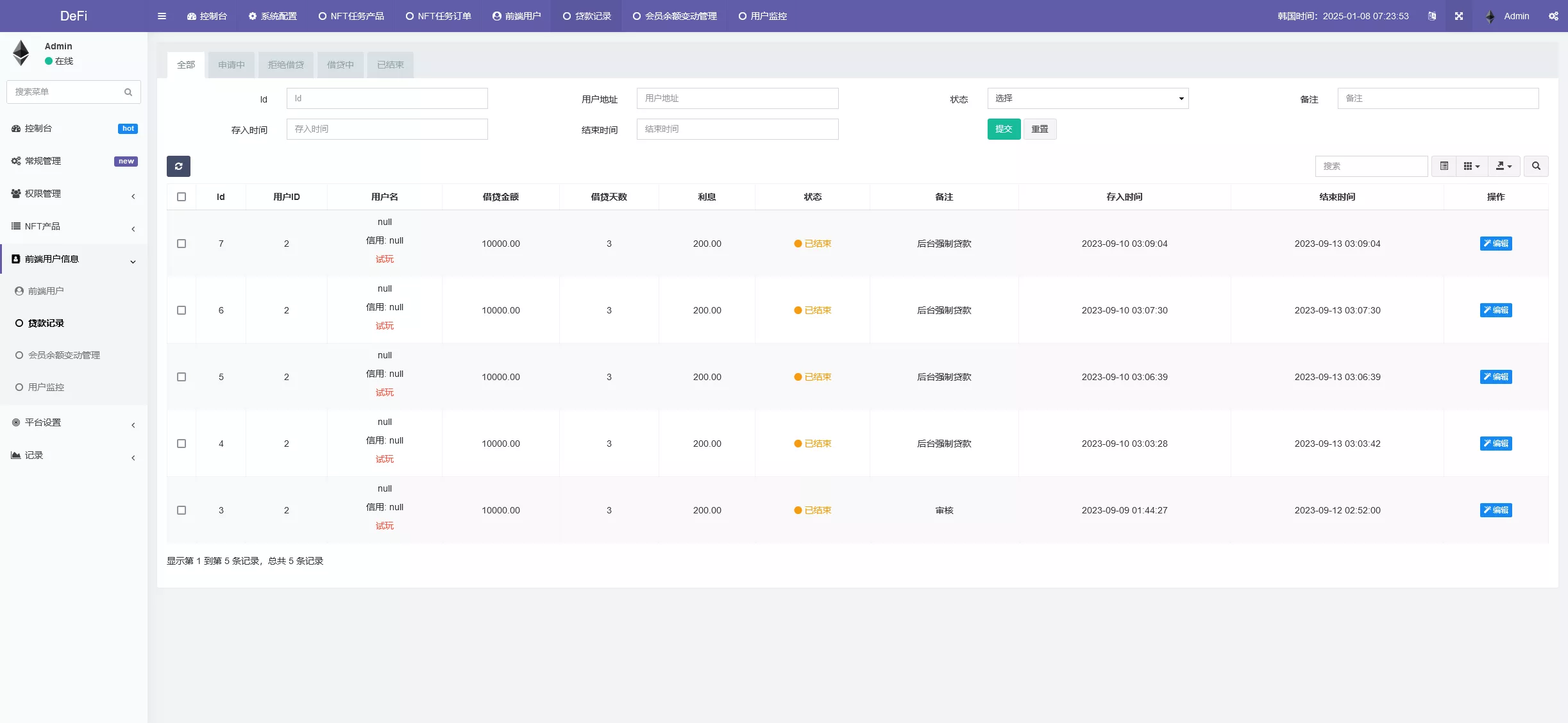1568x723 pixels.
Task: Focus the 用户地址 input field
Action: point(738,98)
